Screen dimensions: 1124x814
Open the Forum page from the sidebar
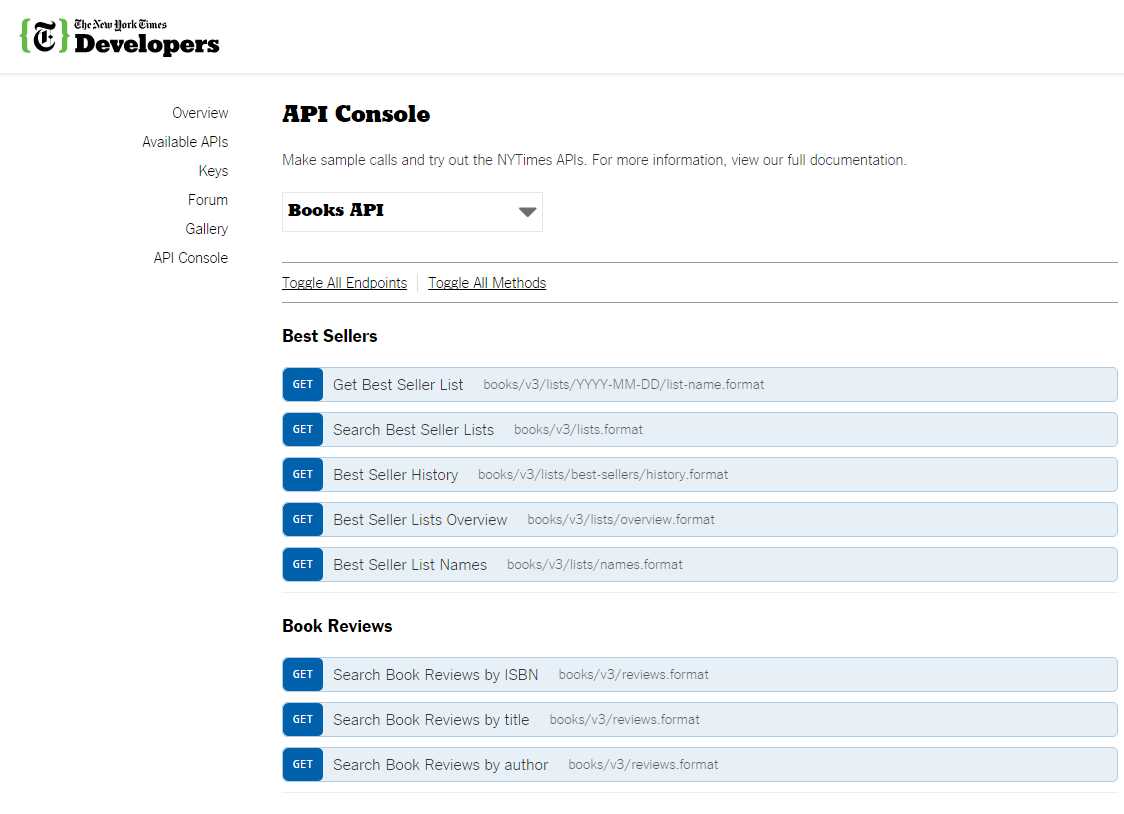point(208,199)
